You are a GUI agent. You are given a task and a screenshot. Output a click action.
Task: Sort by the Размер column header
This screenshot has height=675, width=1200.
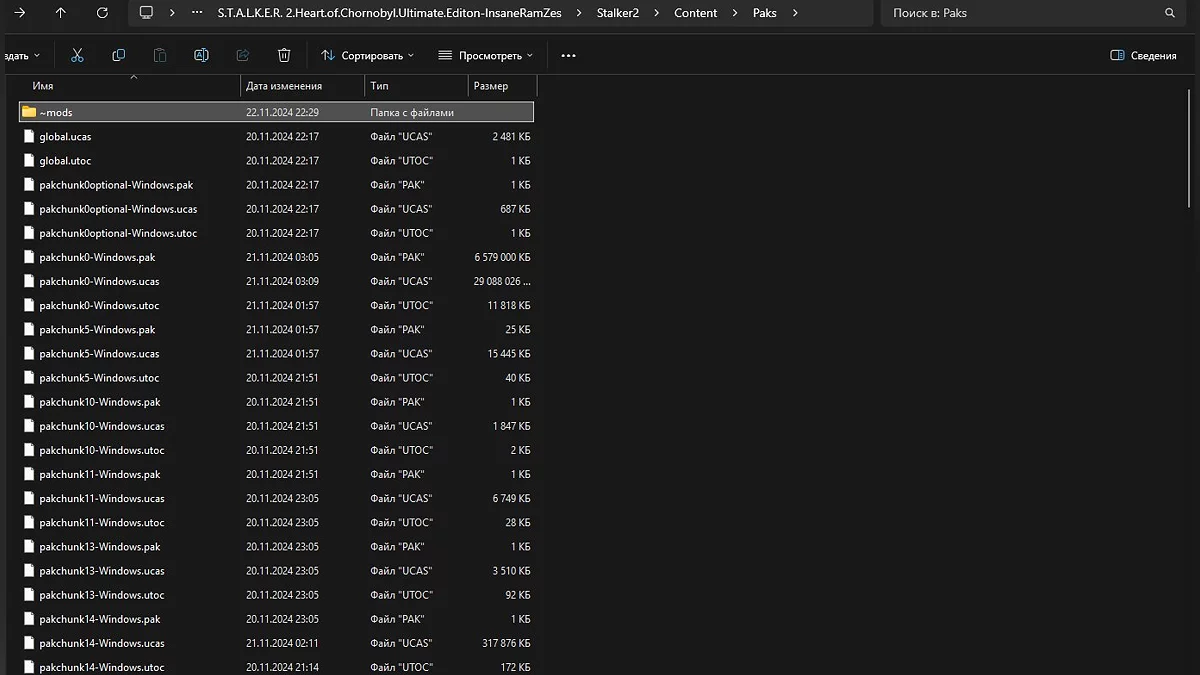pos(491,87)
